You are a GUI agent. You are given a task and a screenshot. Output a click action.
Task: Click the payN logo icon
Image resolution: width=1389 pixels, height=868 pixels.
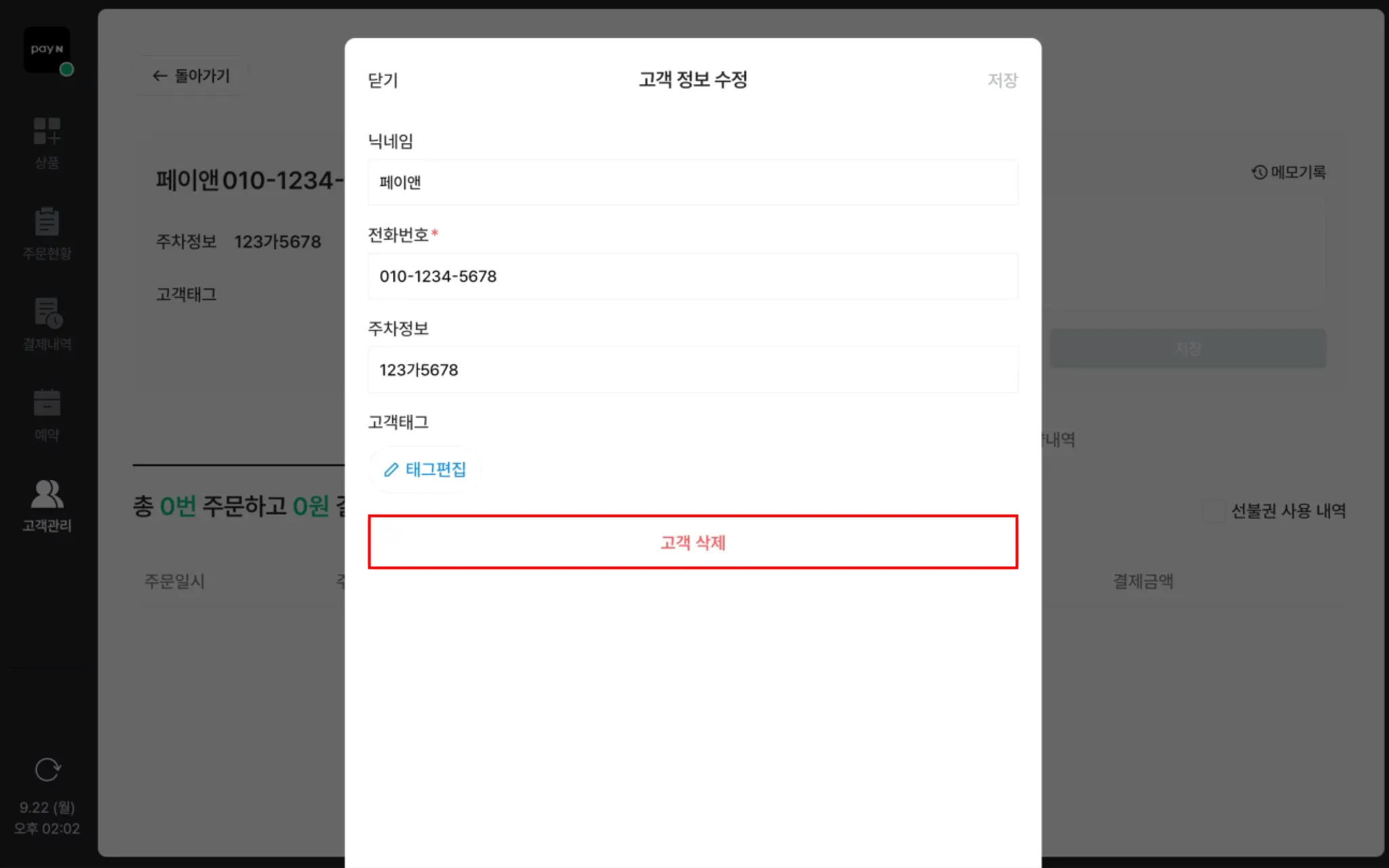point(47,50)
